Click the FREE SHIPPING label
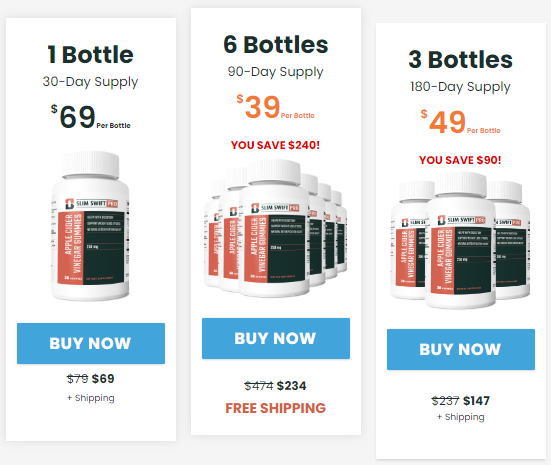Screen dimensions: 551x465 [276, 408]
